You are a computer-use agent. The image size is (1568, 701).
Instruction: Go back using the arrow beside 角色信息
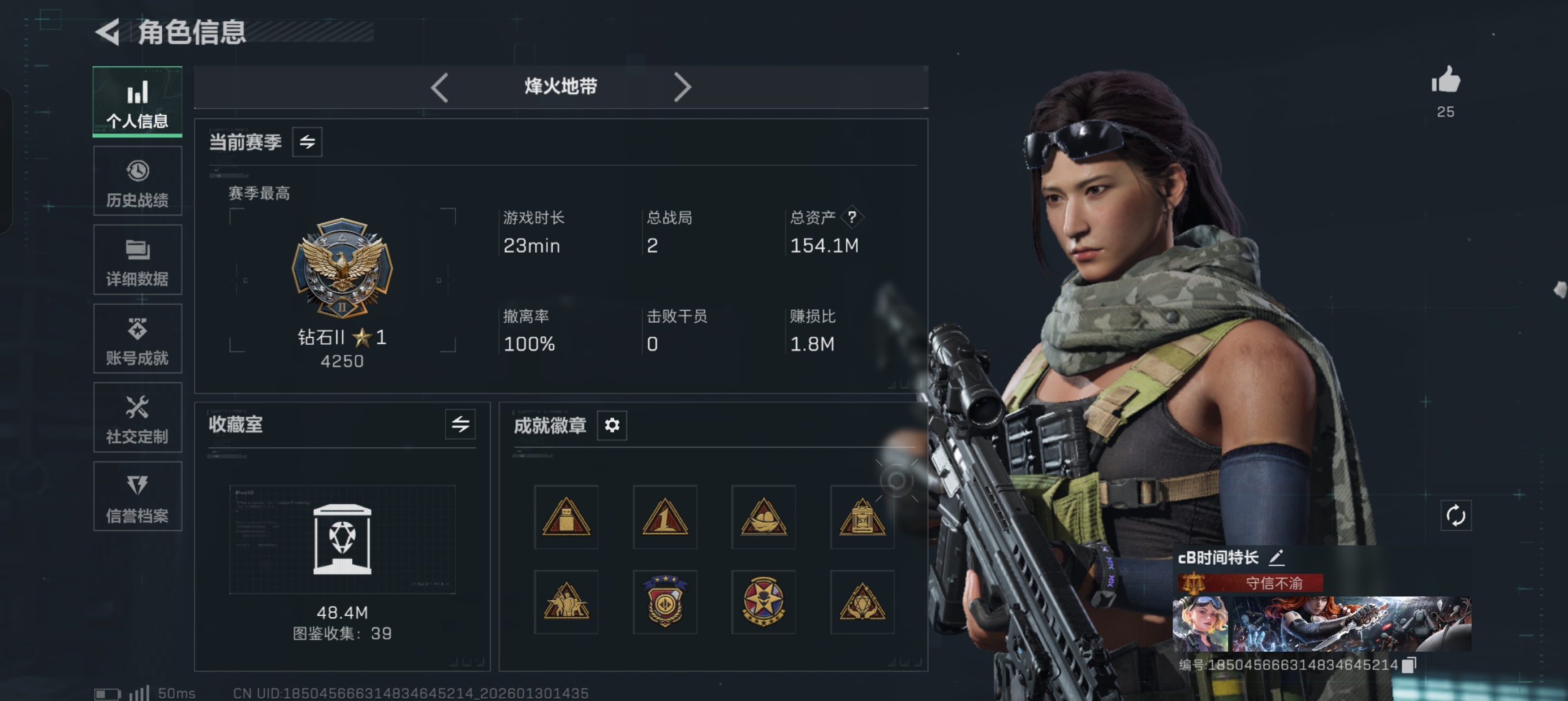[109, 32]
